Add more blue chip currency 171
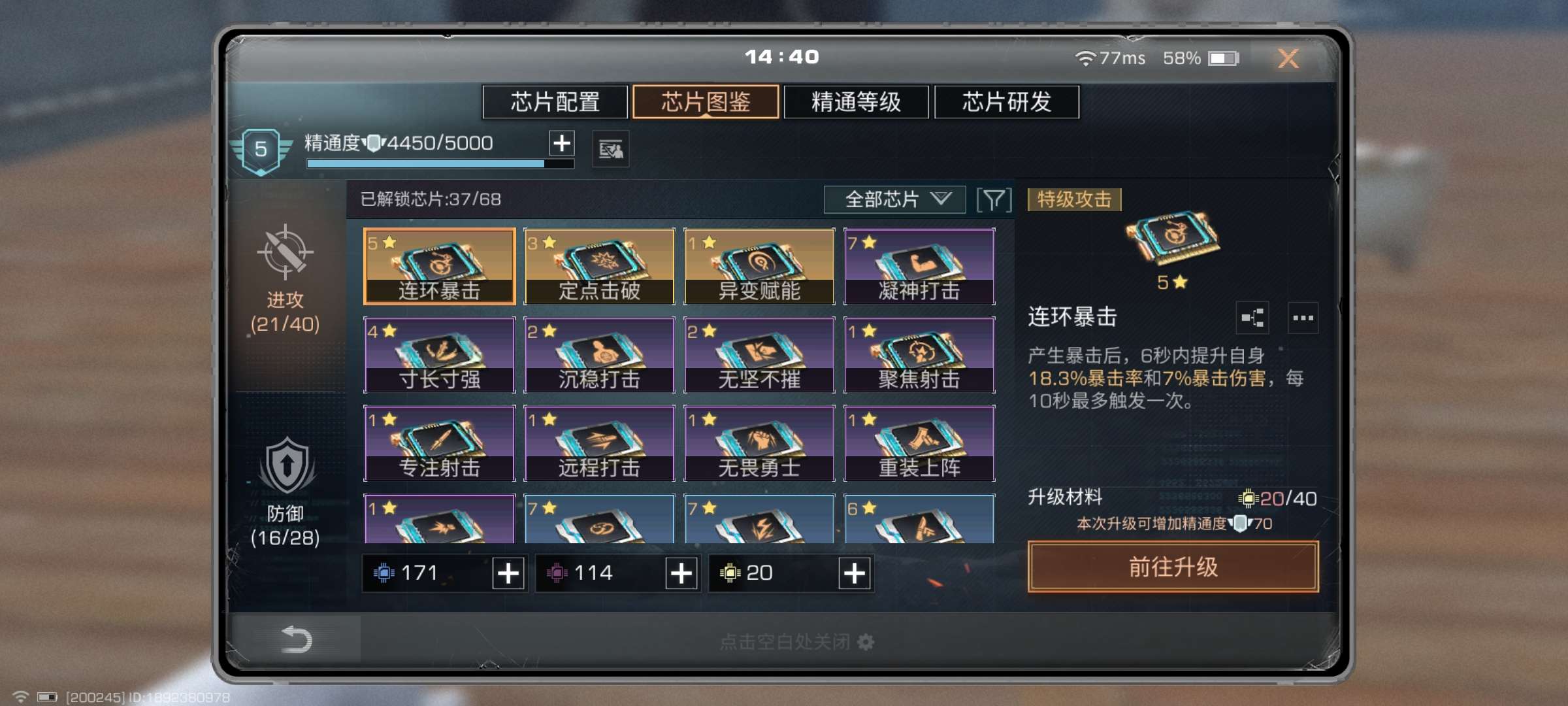Viewport: 1568px width, 706px height. pyautogui.click(x=508, y=573)
